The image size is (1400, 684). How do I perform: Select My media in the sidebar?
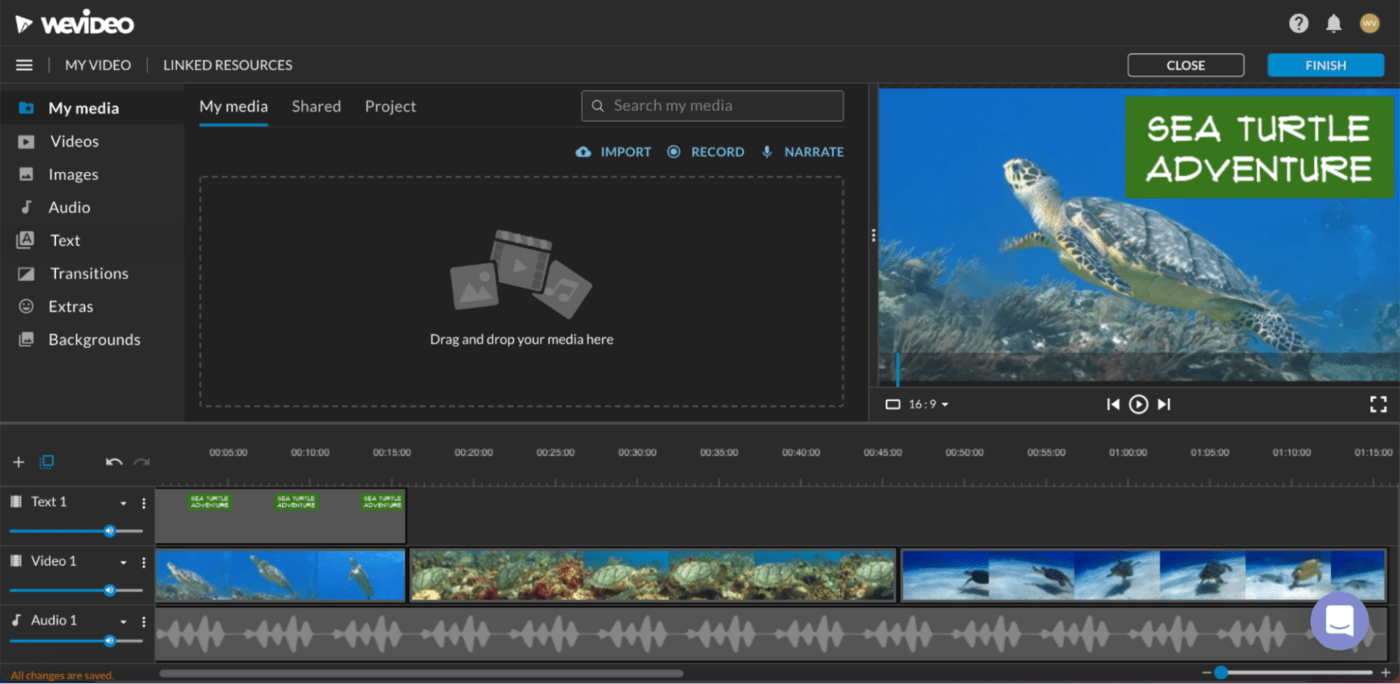click(92, 108)
